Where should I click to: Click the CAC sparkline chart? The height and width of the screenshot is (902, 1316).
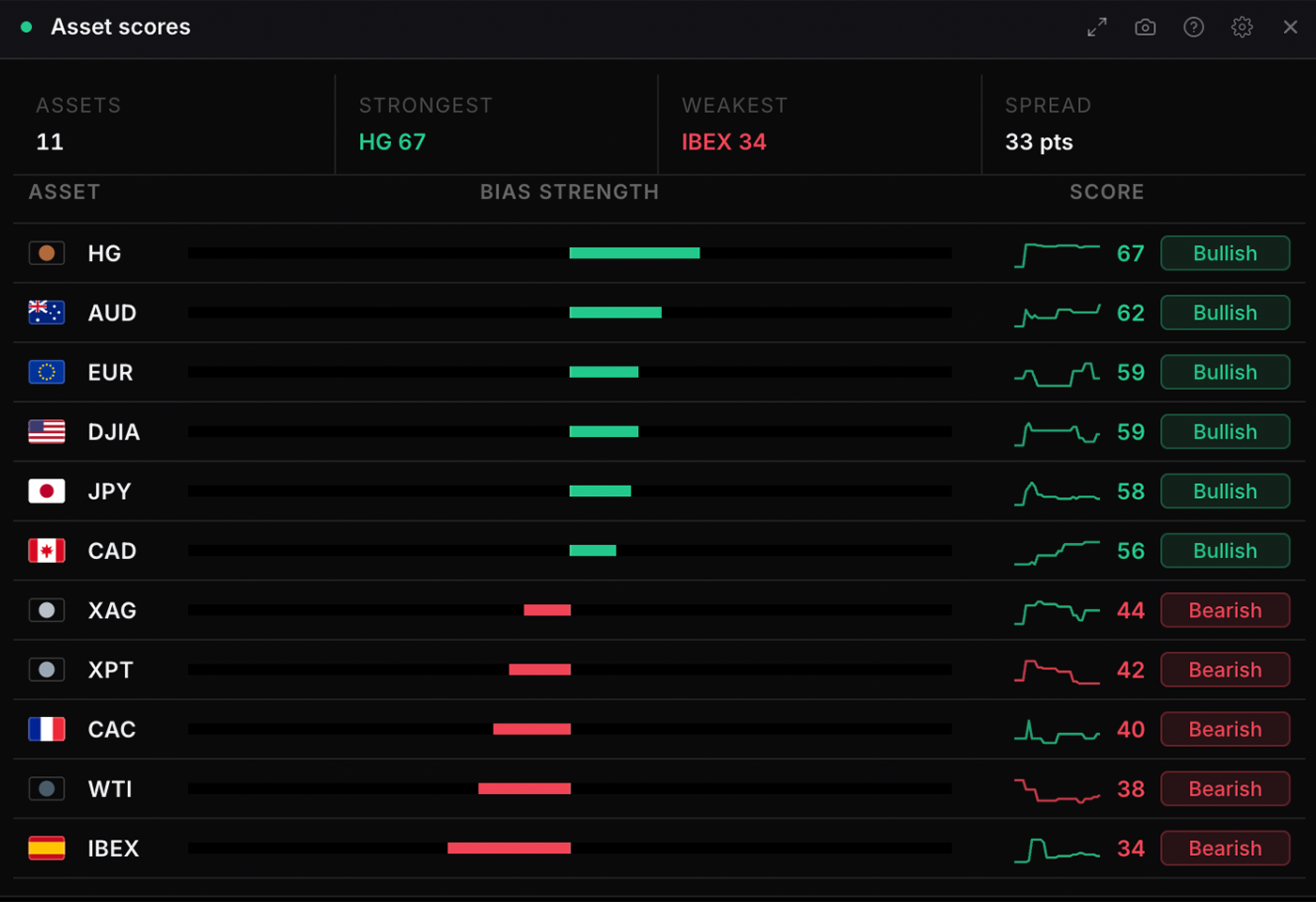point(1057,731)
